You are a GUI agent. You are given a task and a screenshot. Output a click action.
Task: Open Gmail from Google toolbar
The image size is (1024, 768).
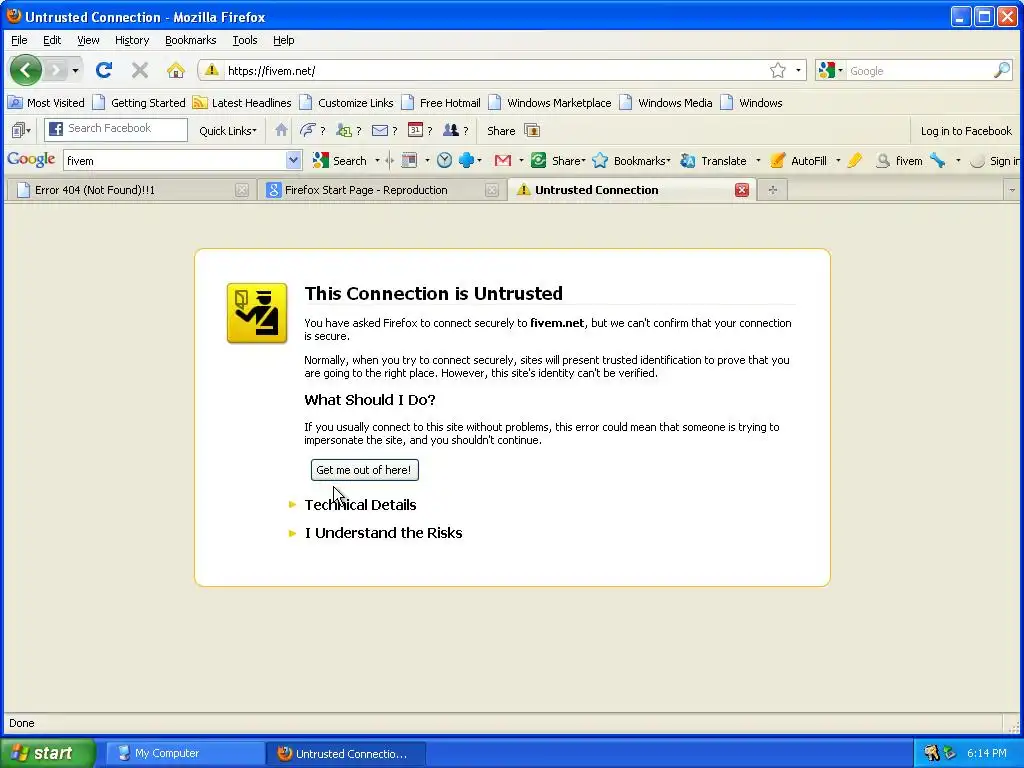coord(502,160)
